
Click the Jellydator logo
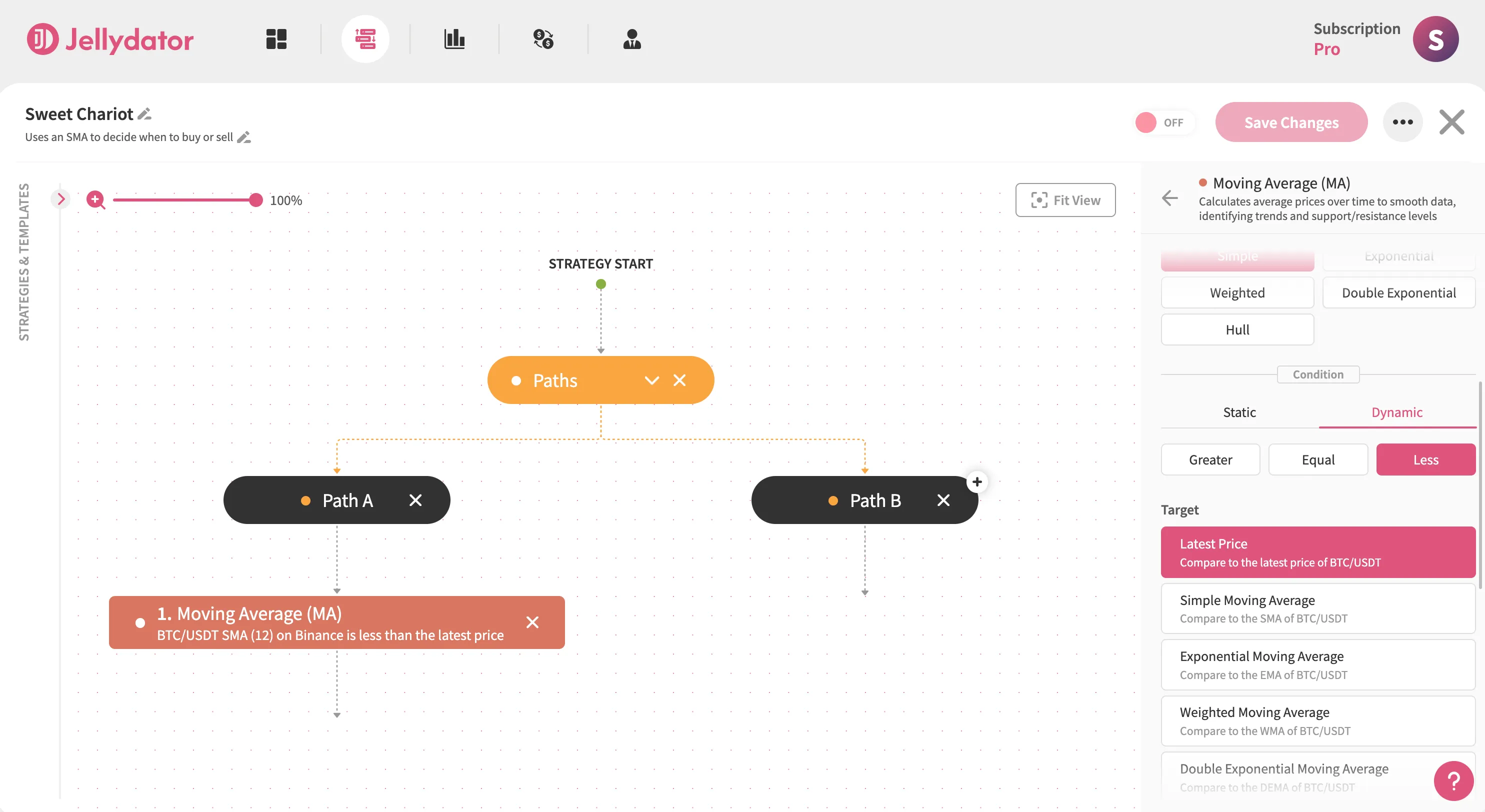[109, 39]
